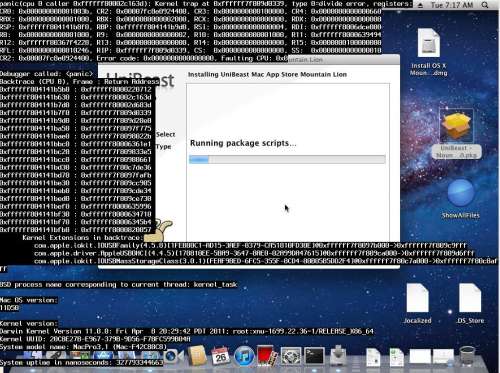
Task: Select the Installer app icon in Dock
Action: tap(339, 356)
